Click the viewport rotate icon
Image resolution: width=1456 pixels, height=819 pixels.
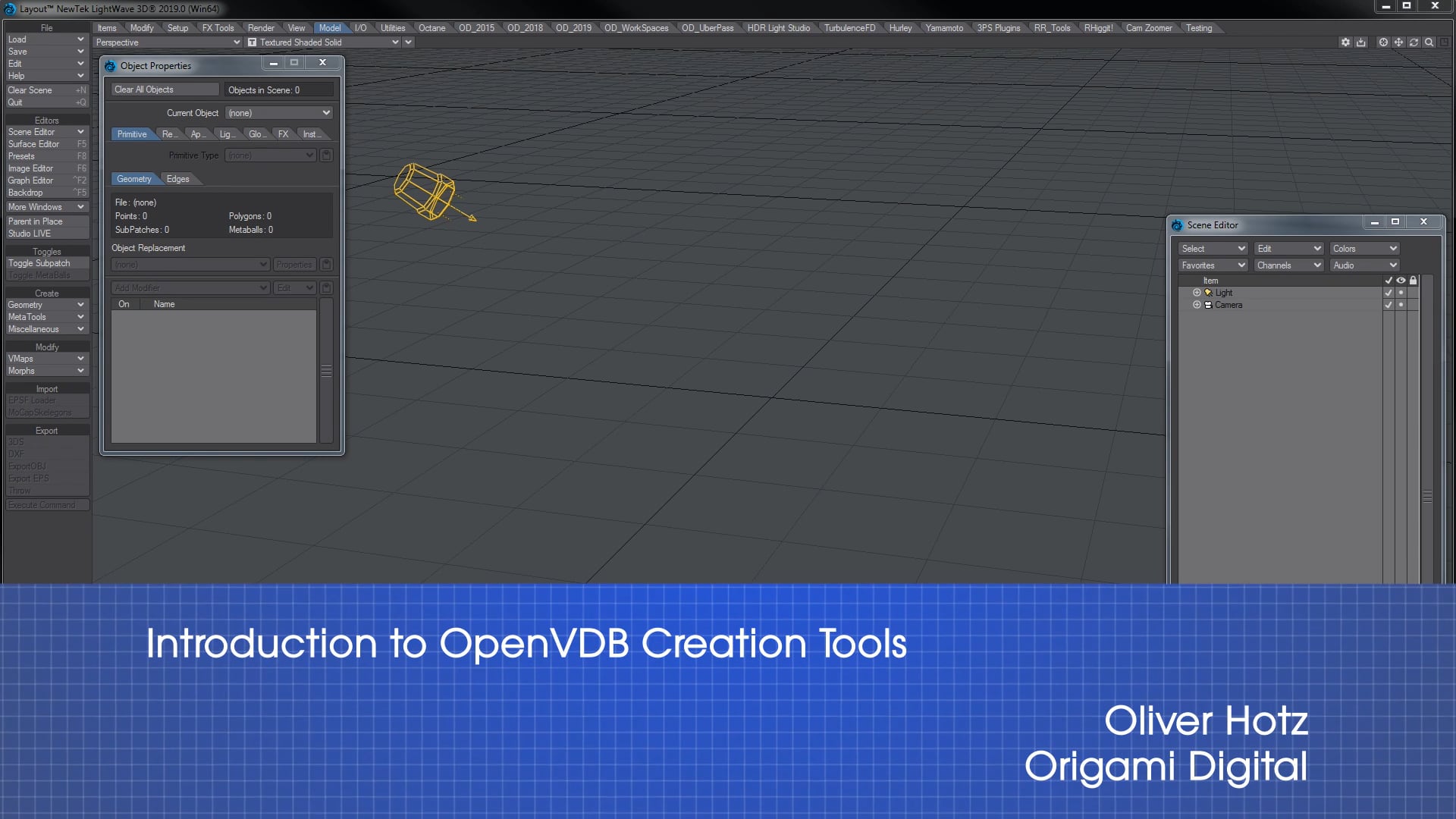pyautogui.click(x=1414, y=42)
